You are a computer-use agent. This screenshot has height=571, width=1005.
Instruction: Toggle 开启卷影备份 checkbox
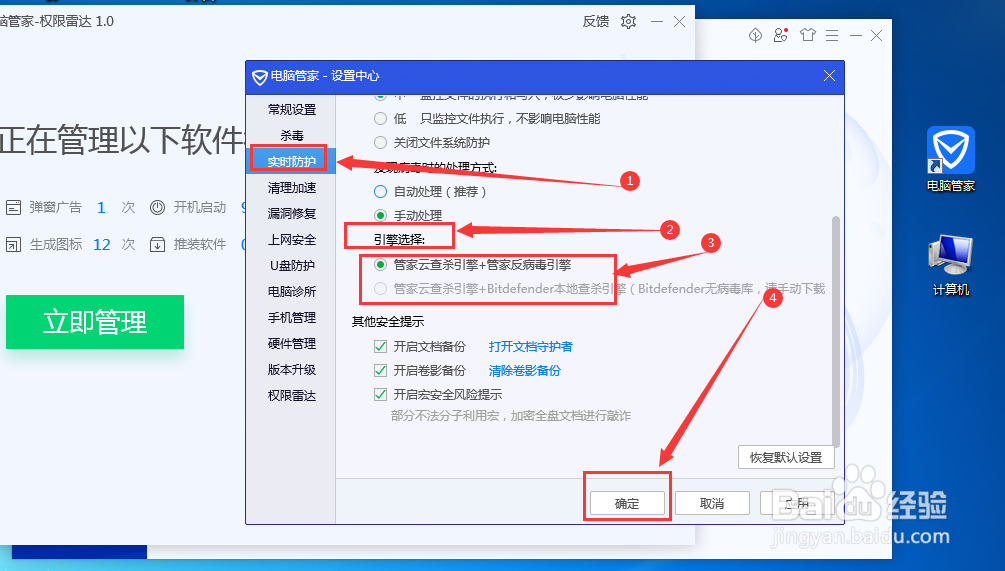pyautogui.click(x=380, y=370)
